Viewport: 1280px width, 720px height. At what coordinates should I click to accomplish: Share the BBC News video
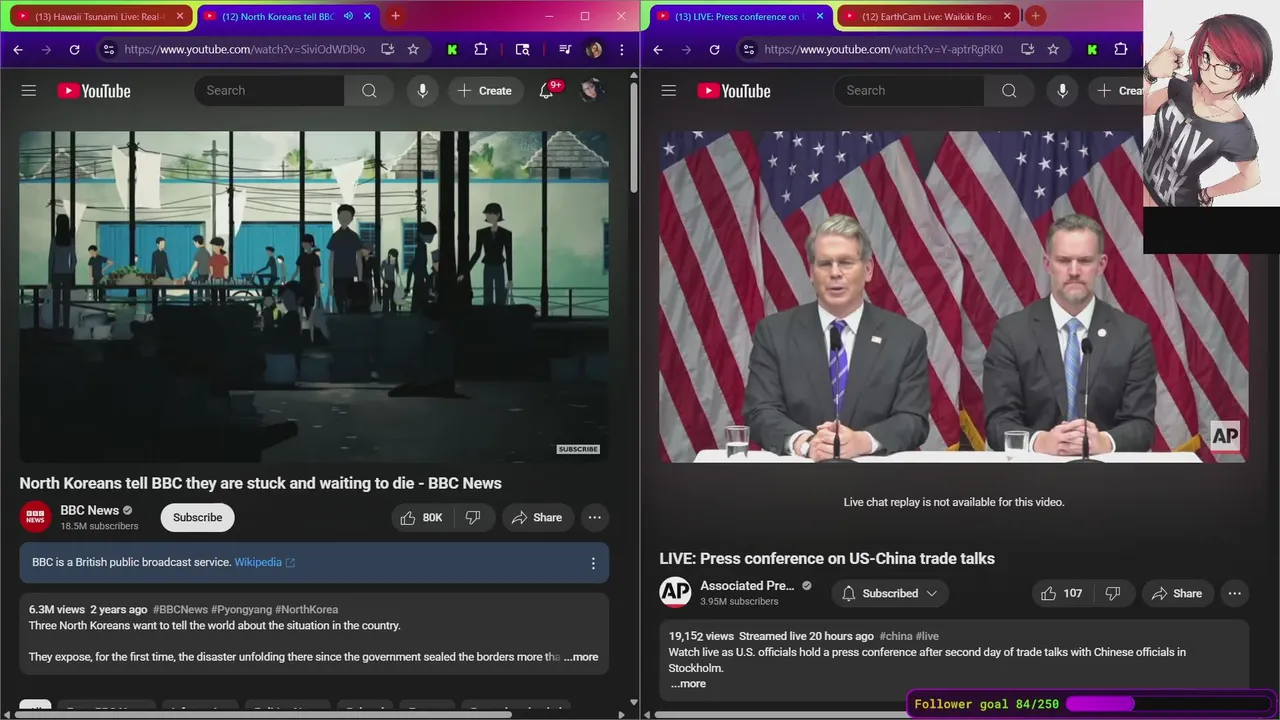(x=537, y=518)
